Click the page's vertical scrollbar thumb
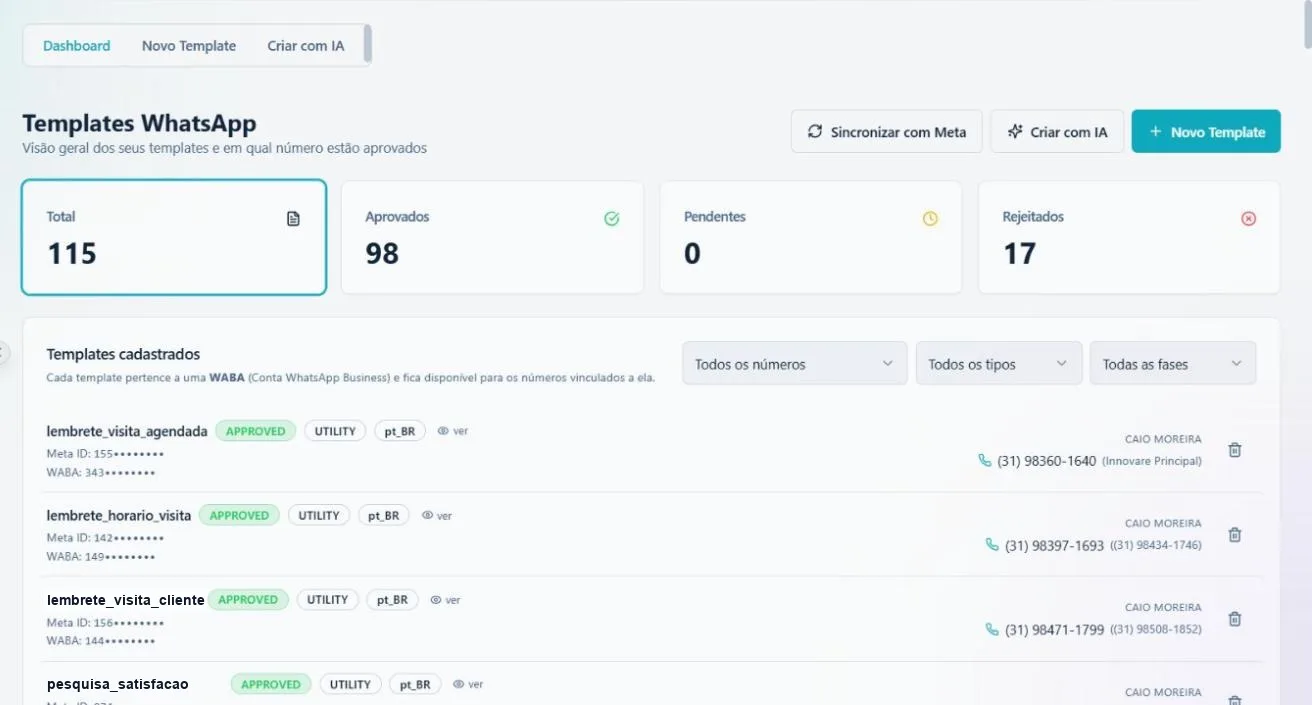 (1307, 25)
